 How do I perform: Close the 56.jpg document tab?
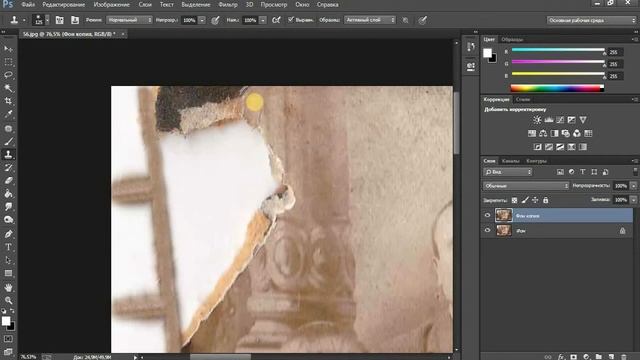point(122,34)
